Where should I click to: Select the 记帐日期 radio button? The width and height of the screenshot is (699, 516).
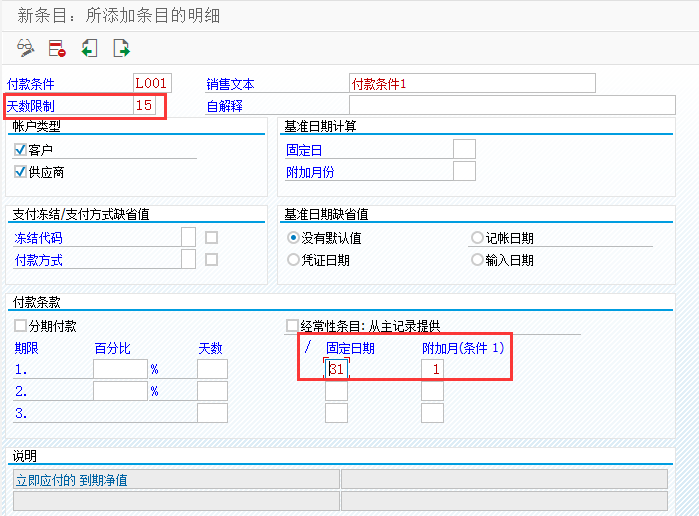pos(477,238)
